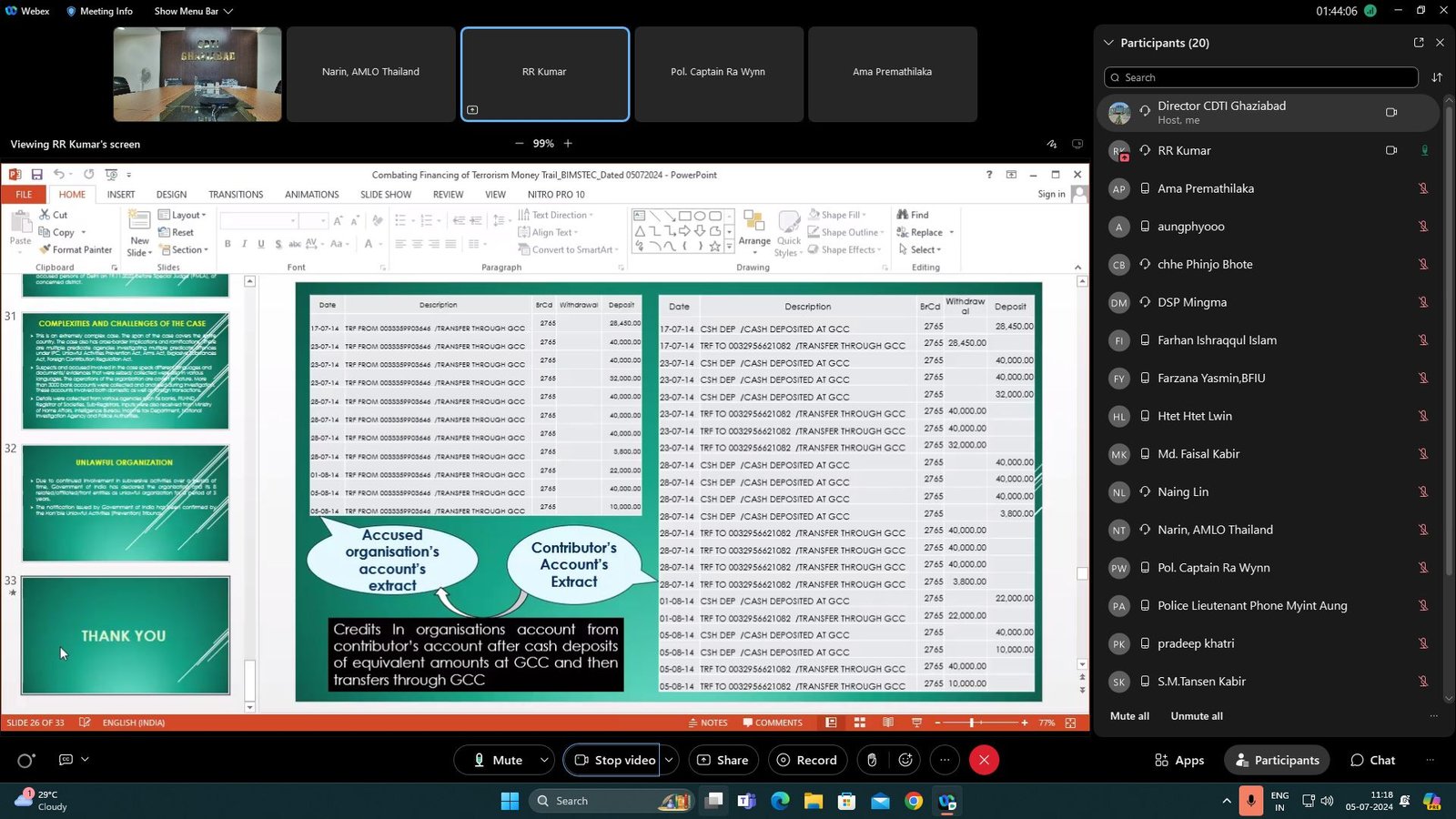This screenshot has width=1456, height=819.
Task: Click Mute all participants
Action: (1129, 716)
